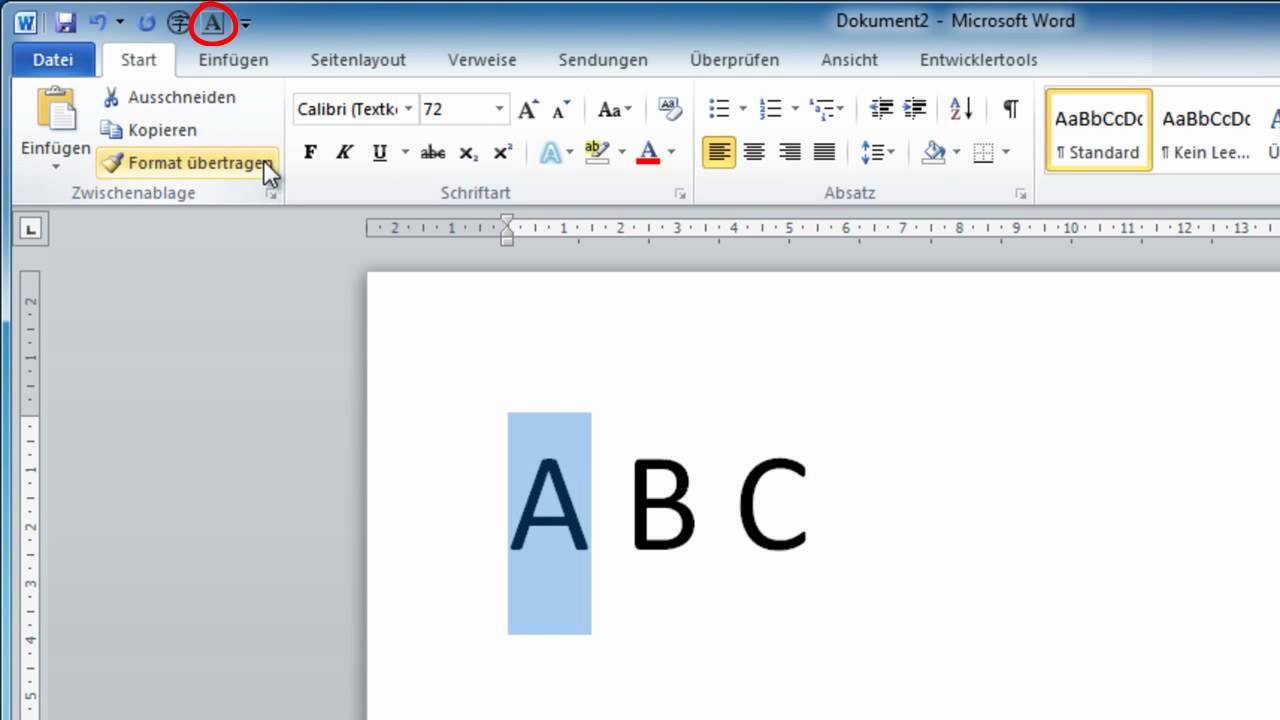Clear formatting with the eraser icon

pos(670,108)
